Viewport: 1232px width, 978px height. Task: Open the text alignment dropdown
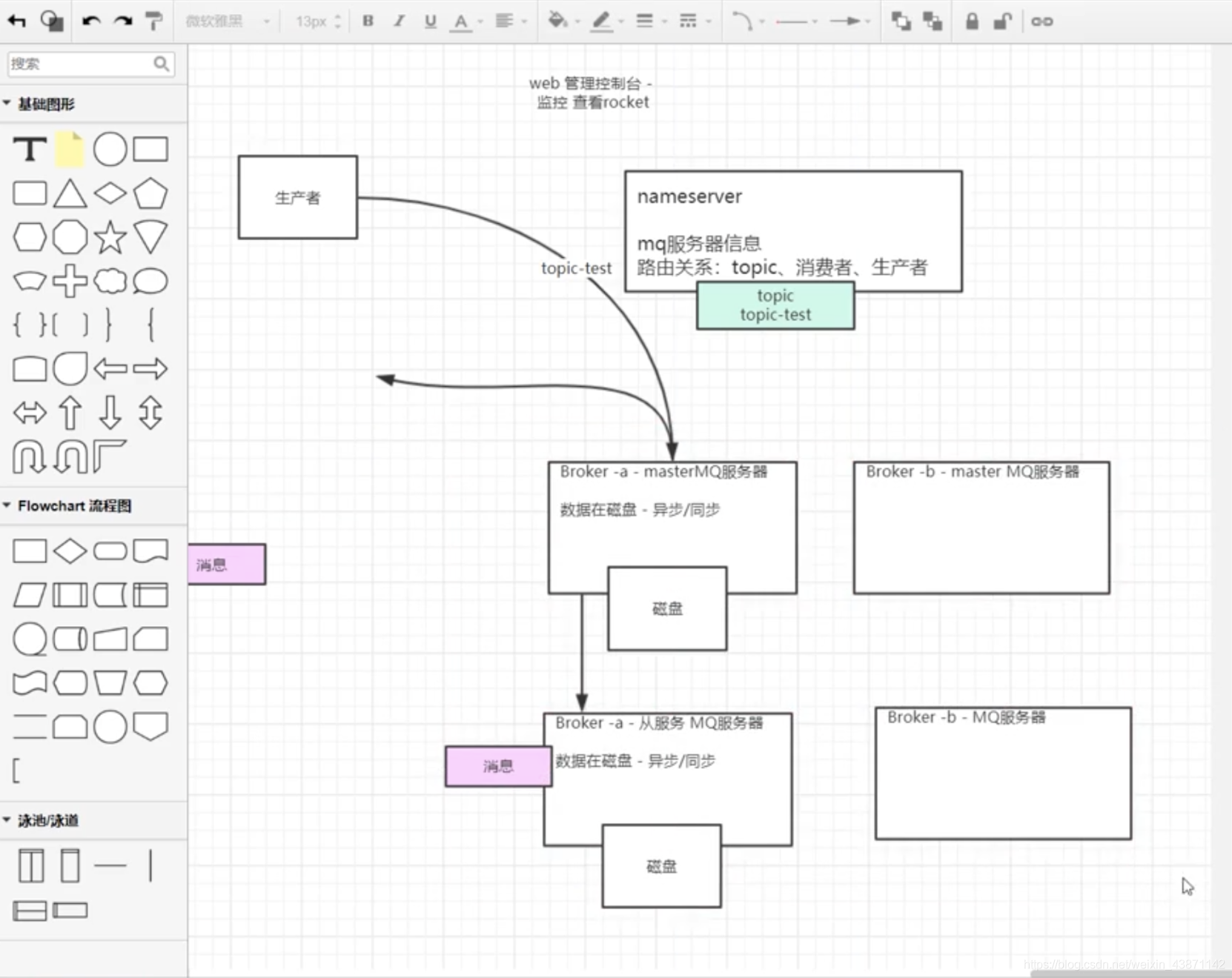(x=510, y=21)
